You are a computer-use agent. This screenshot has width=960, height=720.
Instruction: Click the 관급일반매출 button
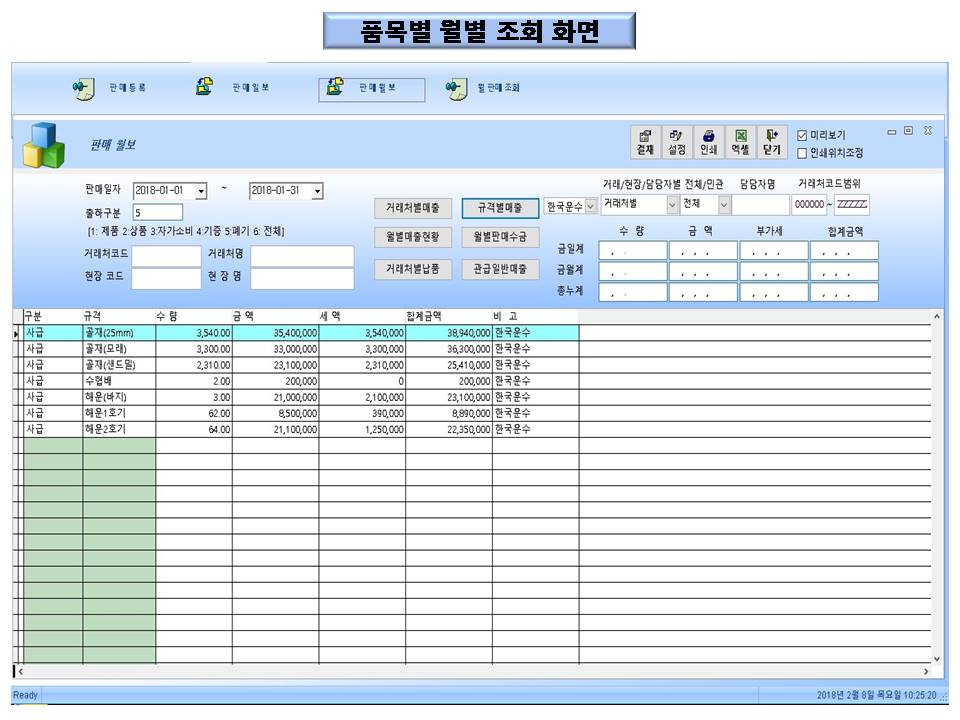click(x=500, y=269)
